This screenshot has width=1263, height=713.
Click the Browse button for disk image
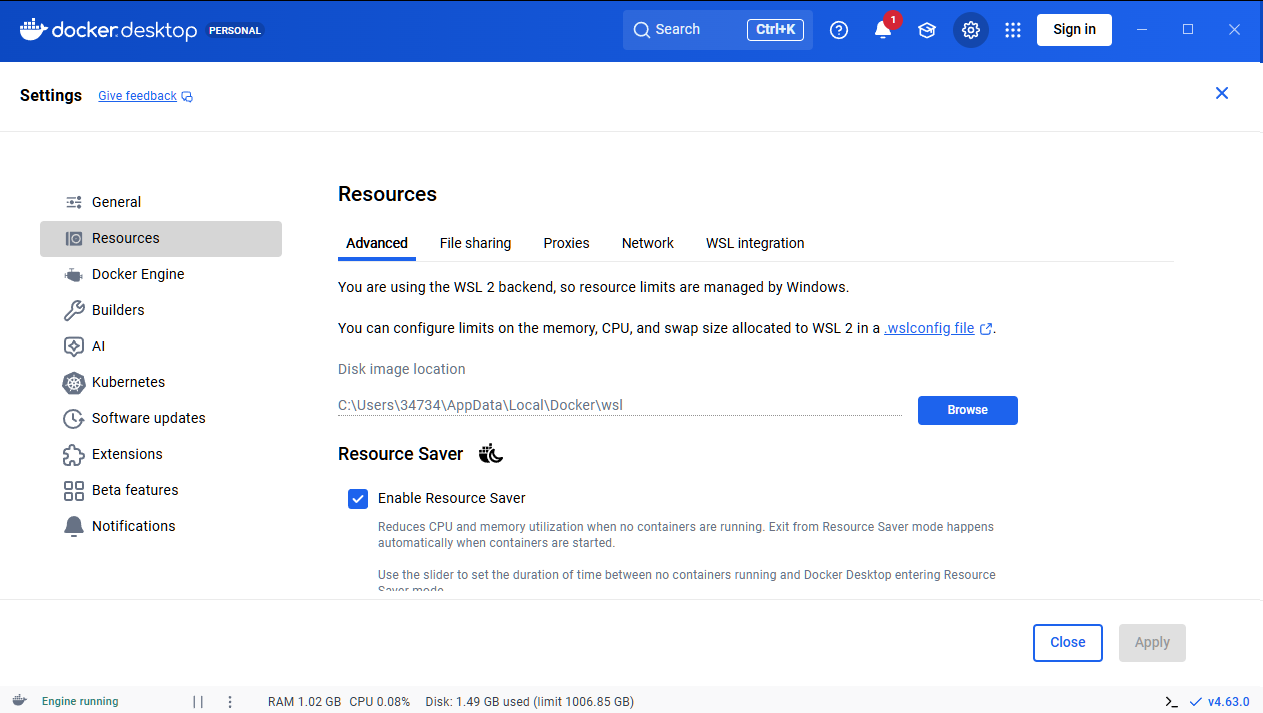coord(967,410)
